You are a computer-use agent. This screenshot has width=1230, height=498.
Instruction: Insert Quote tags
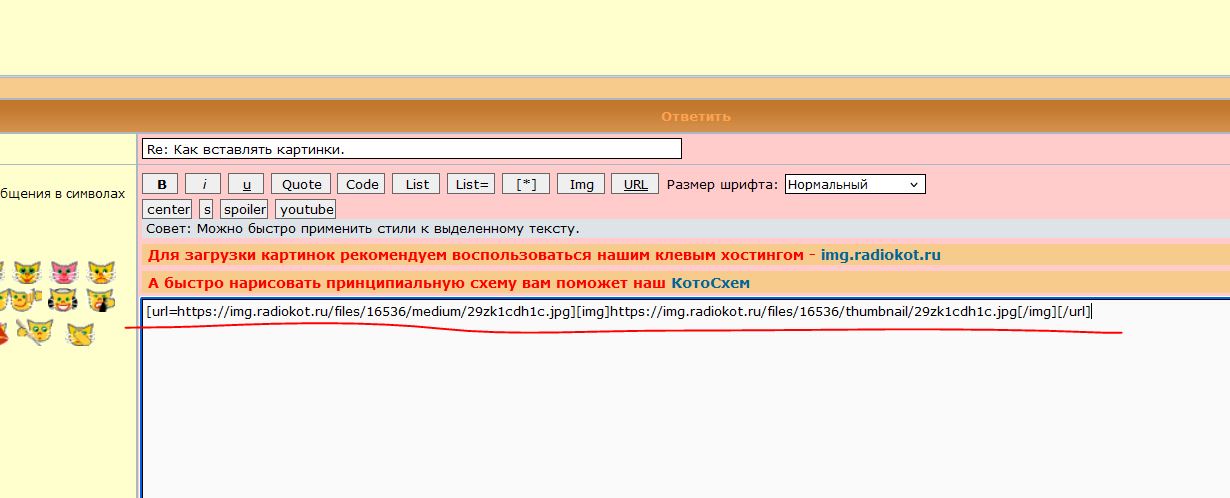(301, 184)
